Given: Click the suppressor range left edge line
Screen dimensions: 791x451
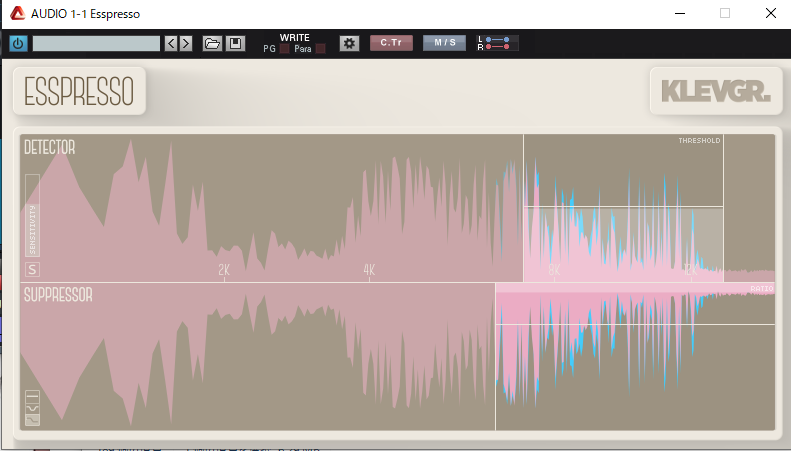Looking at the screenshot, I should tap(495, 357).
